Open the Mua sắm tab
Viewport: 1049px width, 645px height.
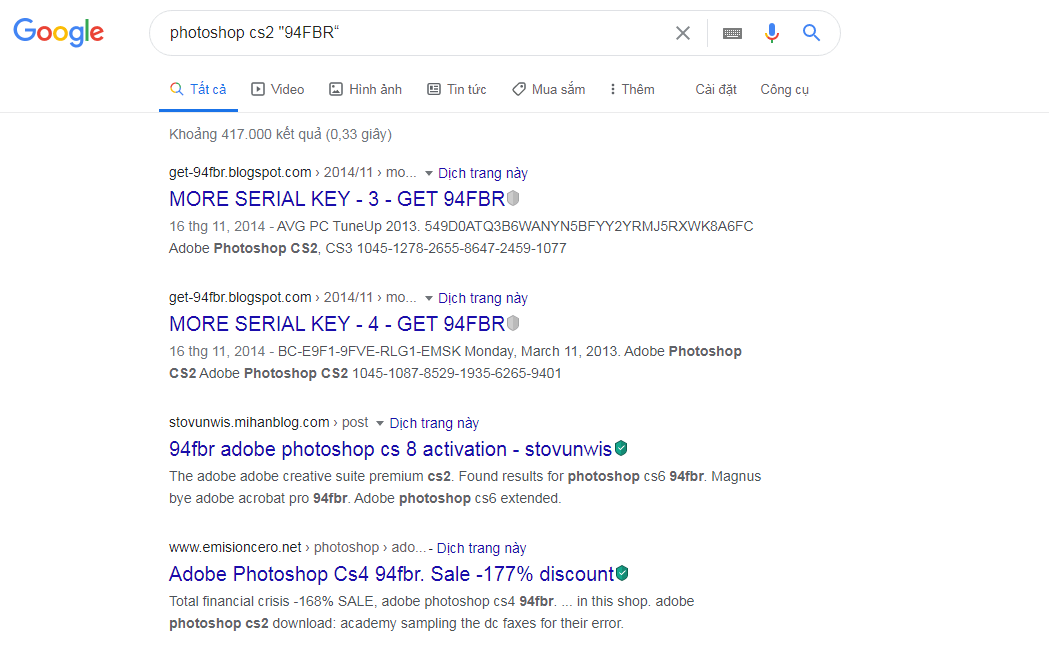548,89
